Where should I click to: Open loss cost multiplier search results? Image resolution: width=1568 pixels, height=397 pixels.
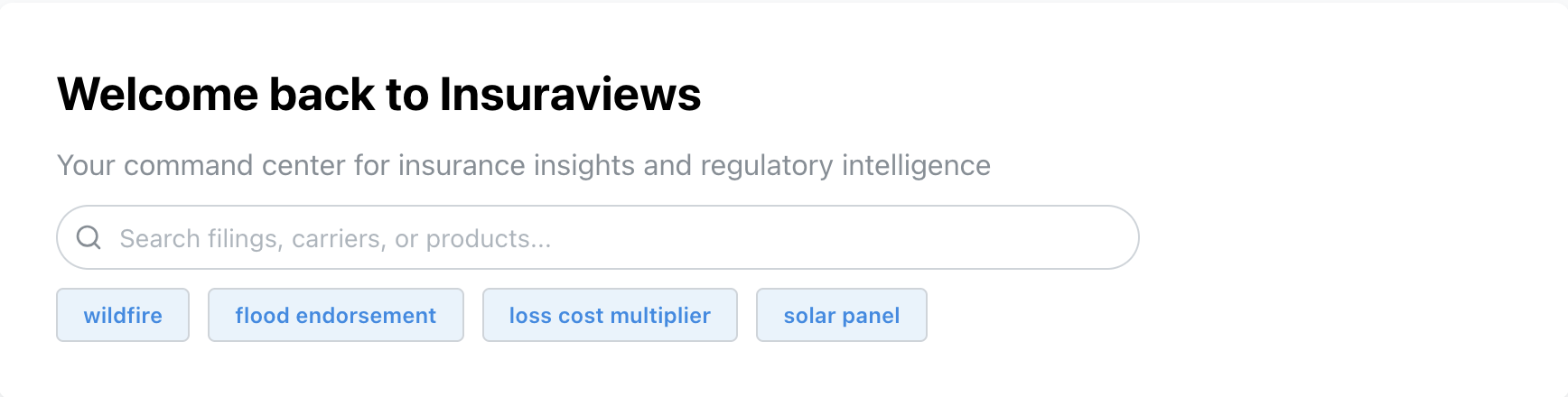(x=610, y=315)
